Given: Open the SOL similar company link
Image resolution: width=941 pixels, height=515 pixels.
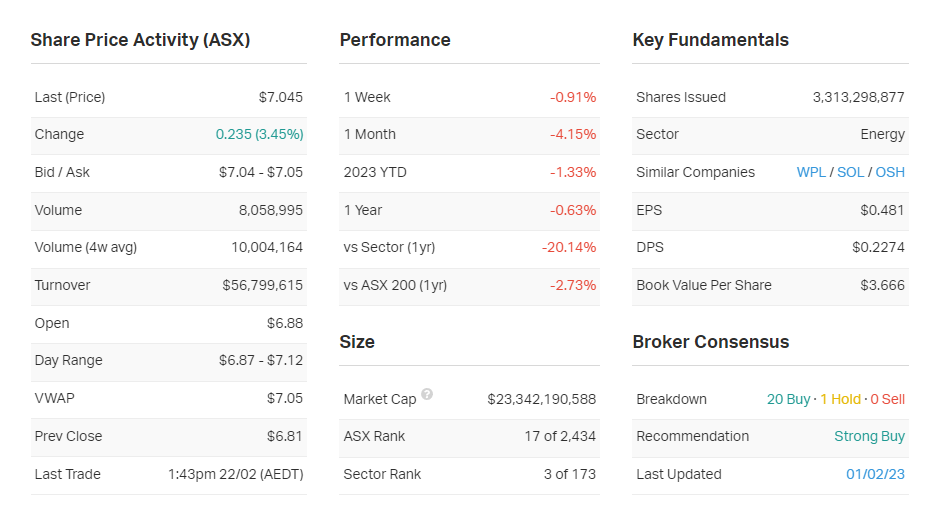Looking at the screenshot, I should click(x=850, y=172).
